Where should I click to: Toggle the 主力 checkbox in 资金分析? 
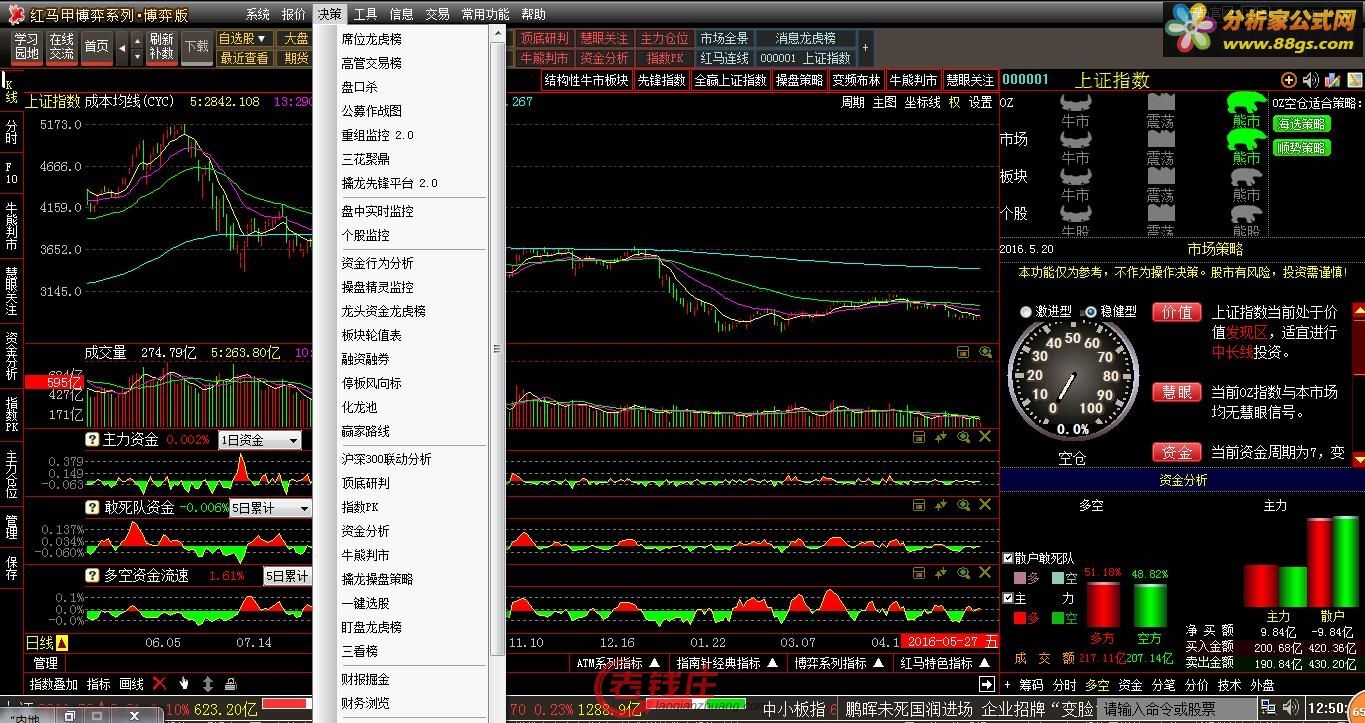[x=1008, y=598]
